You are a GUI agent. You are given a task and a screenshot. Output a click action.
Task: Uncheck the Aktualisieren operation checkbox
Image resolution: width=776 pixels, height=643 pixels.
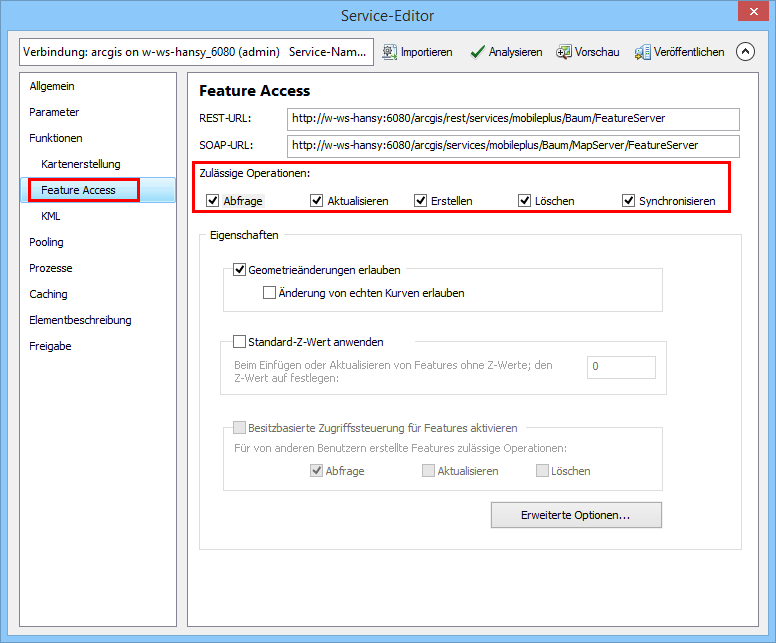click(x=316, y=200)
